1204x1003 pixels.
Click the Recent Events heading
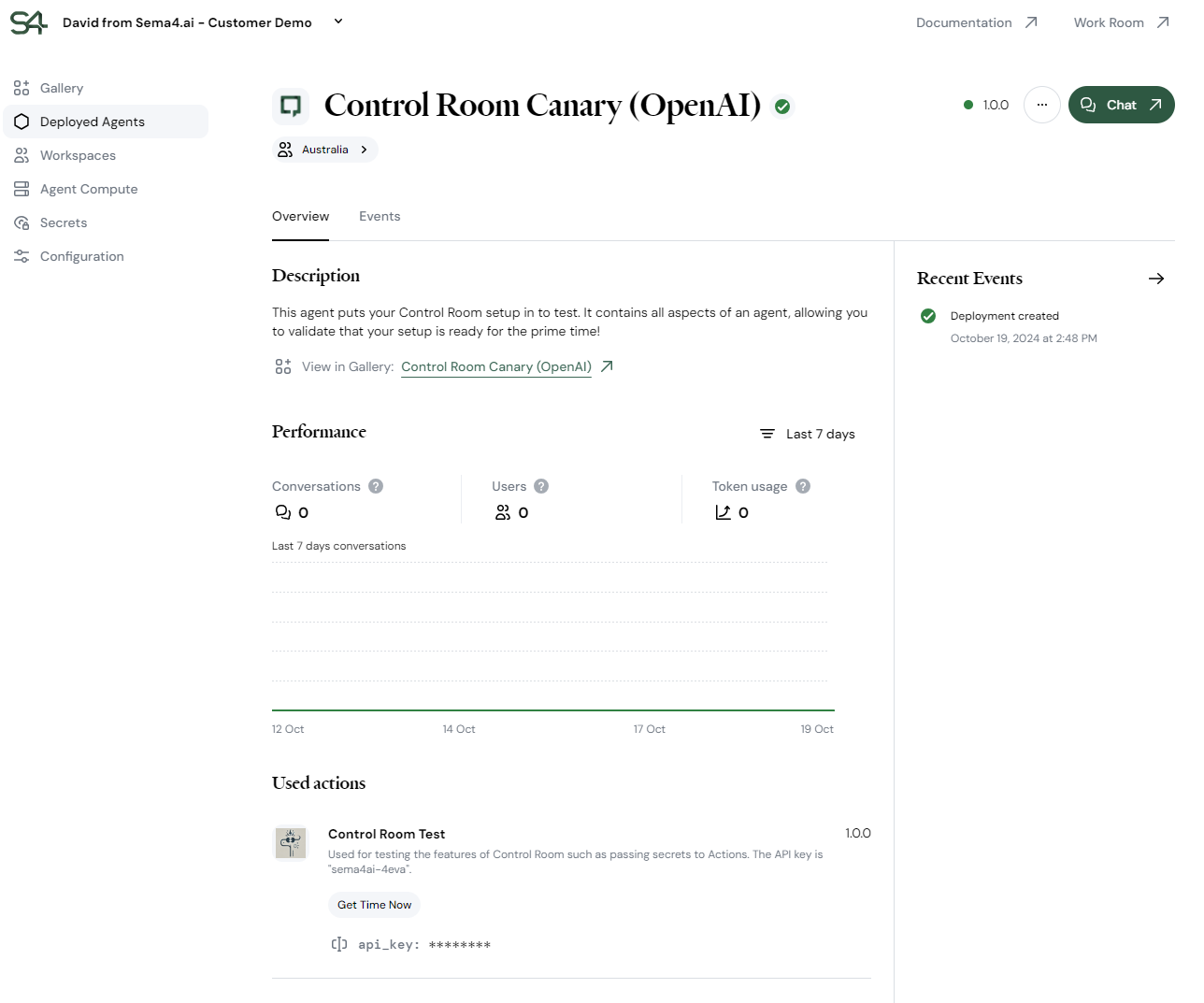969,279
